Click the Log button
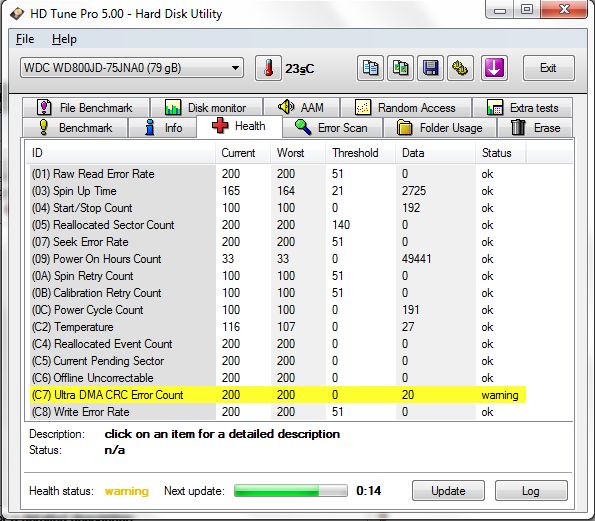Screen dimensions: 595x521 (x=531, y=491)
